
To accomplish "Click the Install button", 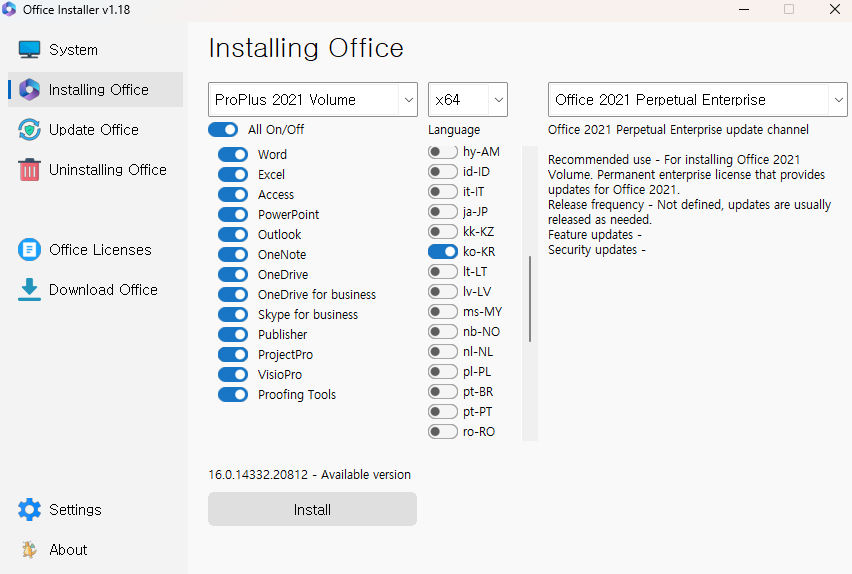I will 312,509.
